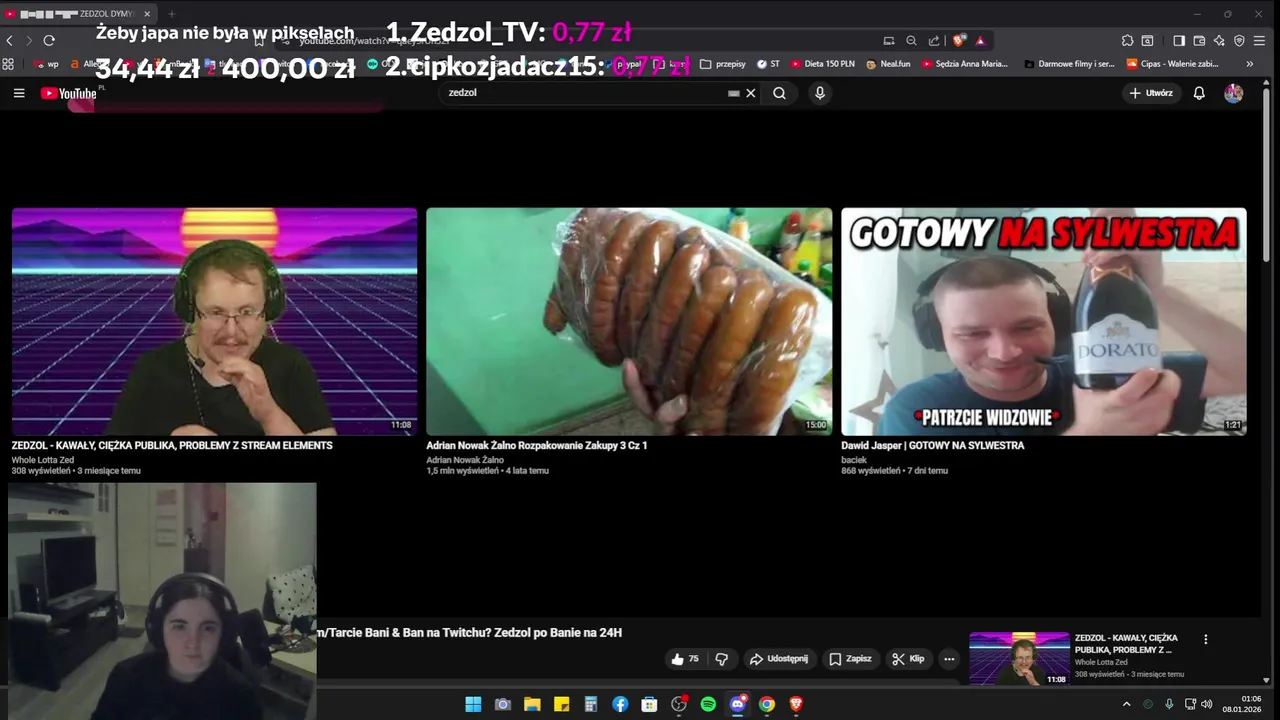Open the Neal.fun bookmark
This screenshot has width=1280, height=720.
[x=889, y=64]
